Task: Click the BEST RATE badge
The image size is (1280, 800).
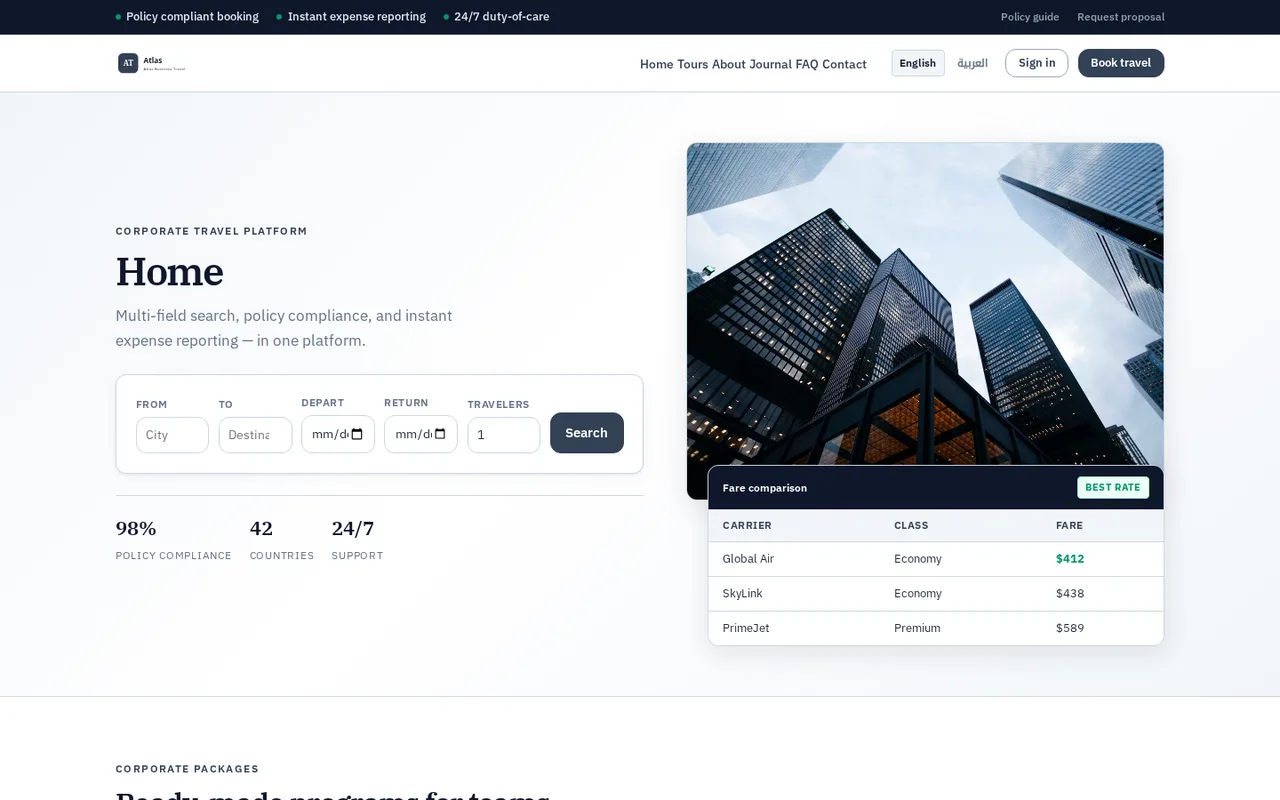Action: [1113, 487]
